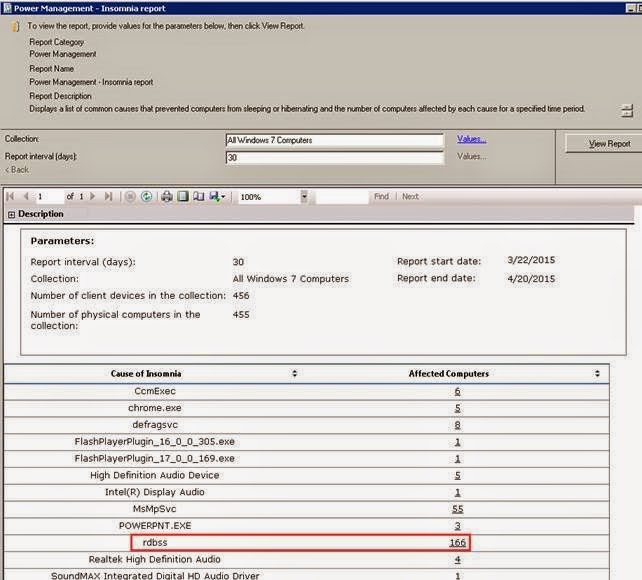The image size is (642, 580).
Task: Sort by Cause of Insomnia column
Action: click(x=294, y=373)
